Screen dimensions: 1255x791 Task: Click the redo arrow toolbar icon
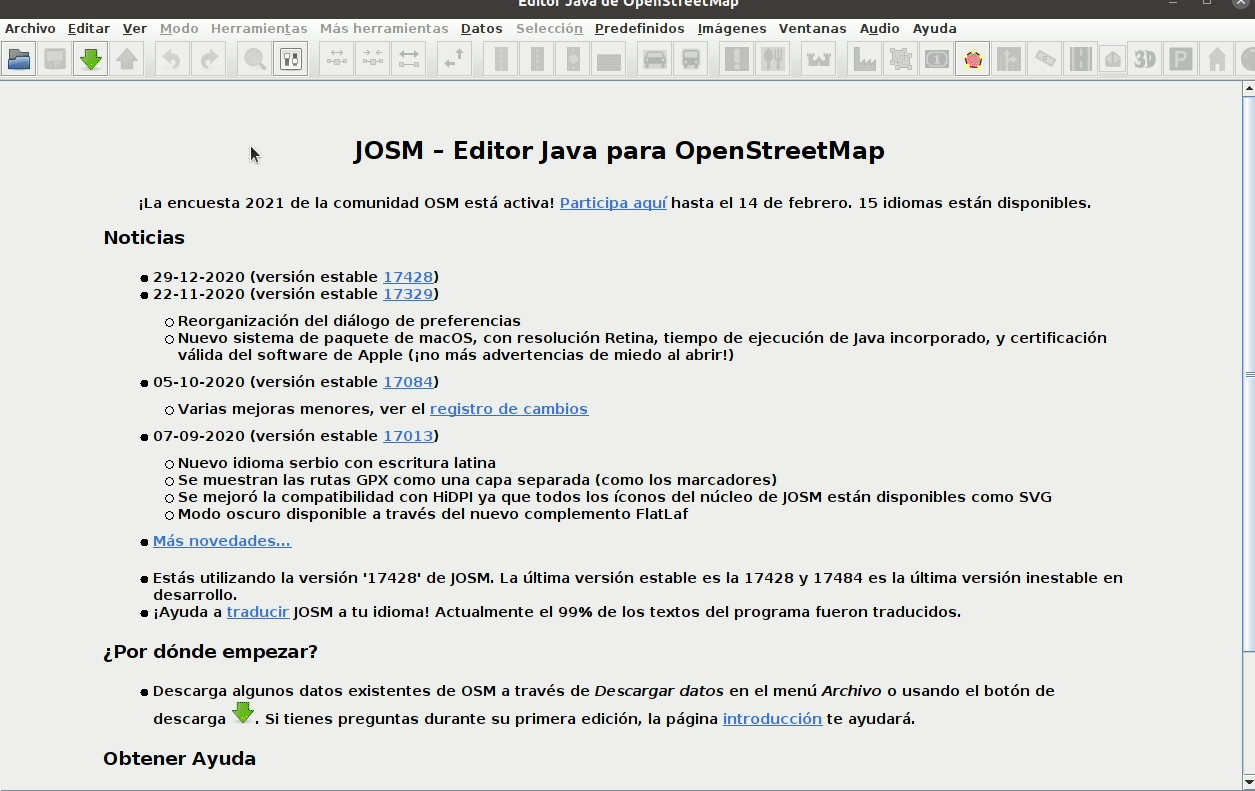click(x=208, y=60)
